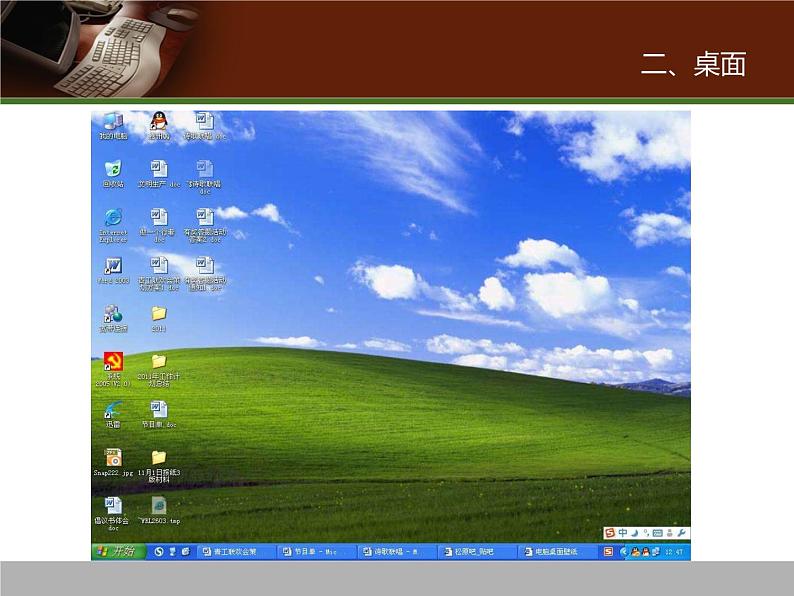Viewport: 794px width, 596px height.
Task: Expand hidden tray icons with the arrow
Action: (624, 551)
